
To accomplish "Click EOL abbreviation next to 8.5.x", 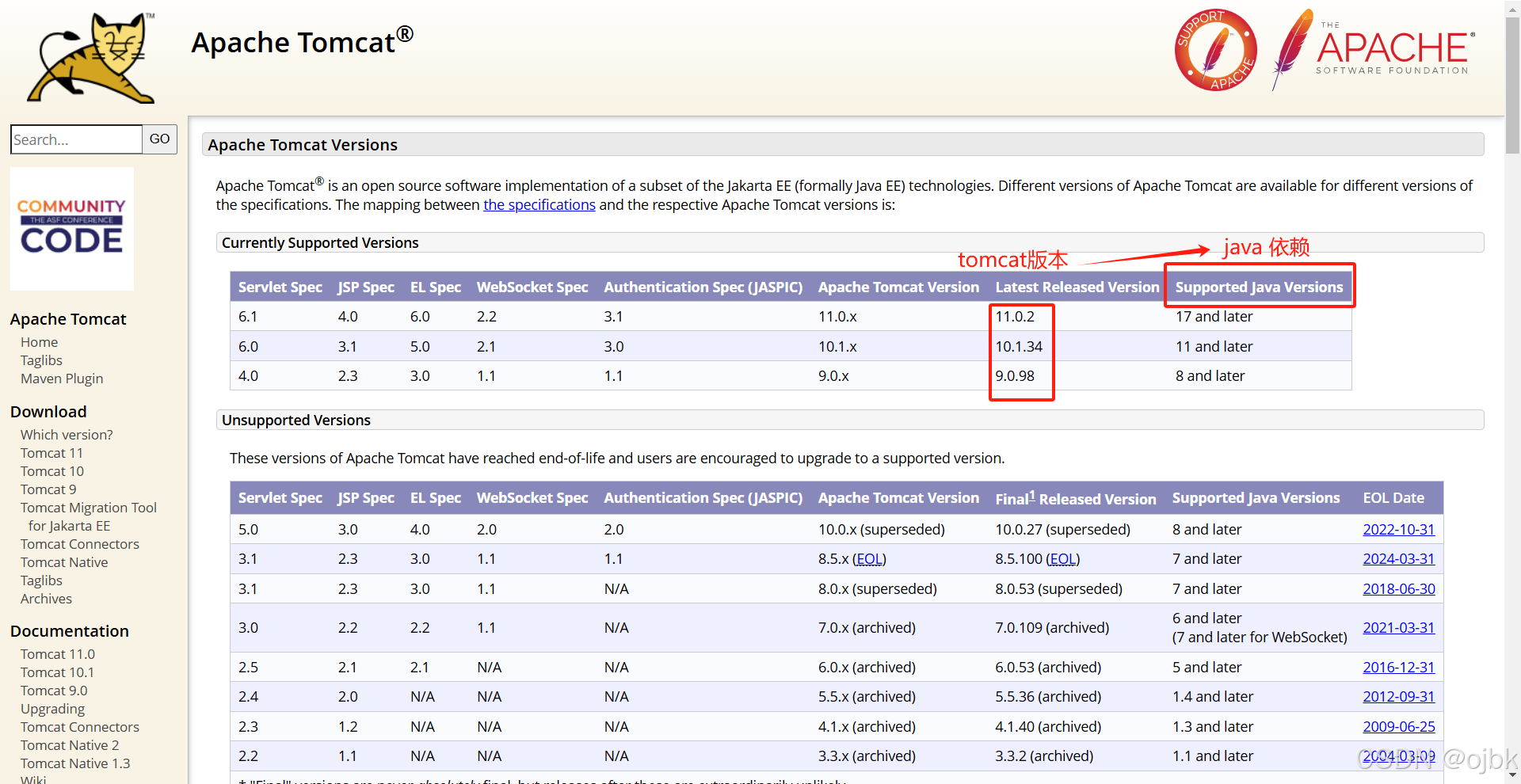I will click(x=869, y=558).
